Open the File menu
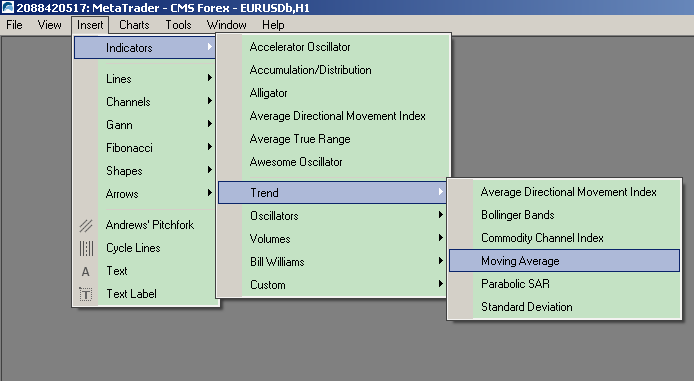The height and width of the screenshot is (381, 694). coord(14,25)
